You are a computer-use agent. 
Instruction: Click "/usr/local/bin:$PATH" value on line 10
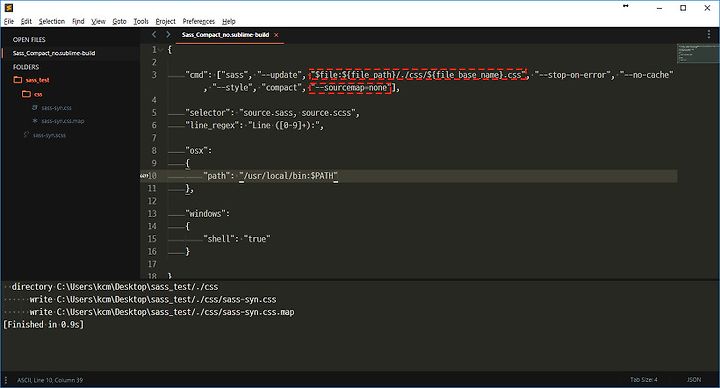click(288, 176)
